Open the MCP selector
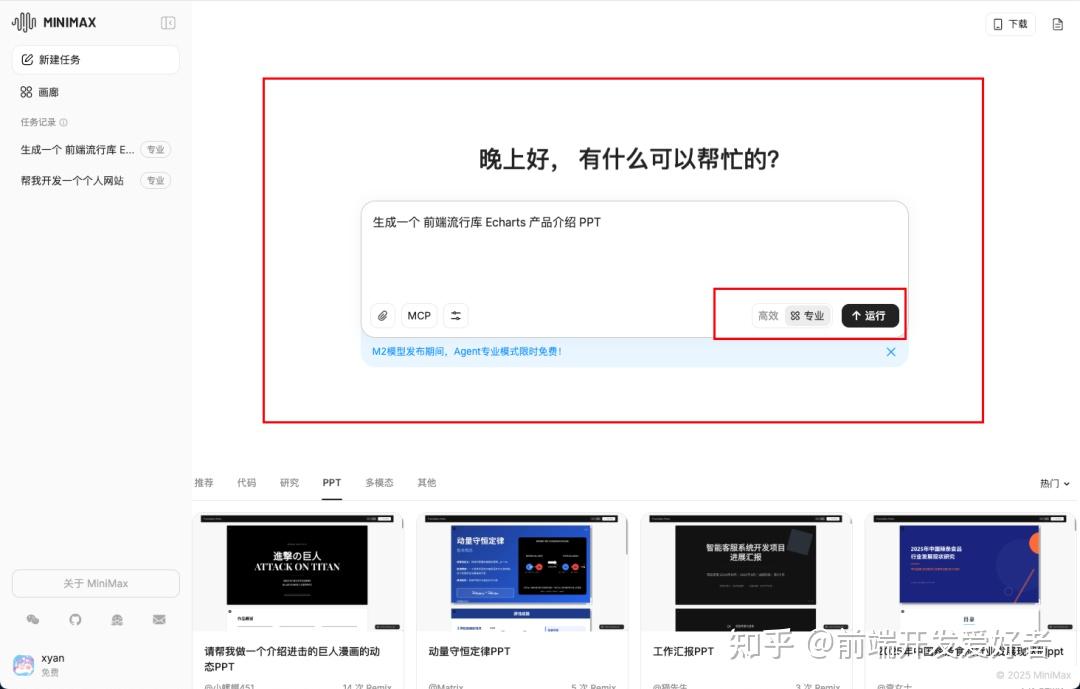This screenshot has height=689, width=1080. click(x=419, y=316)
